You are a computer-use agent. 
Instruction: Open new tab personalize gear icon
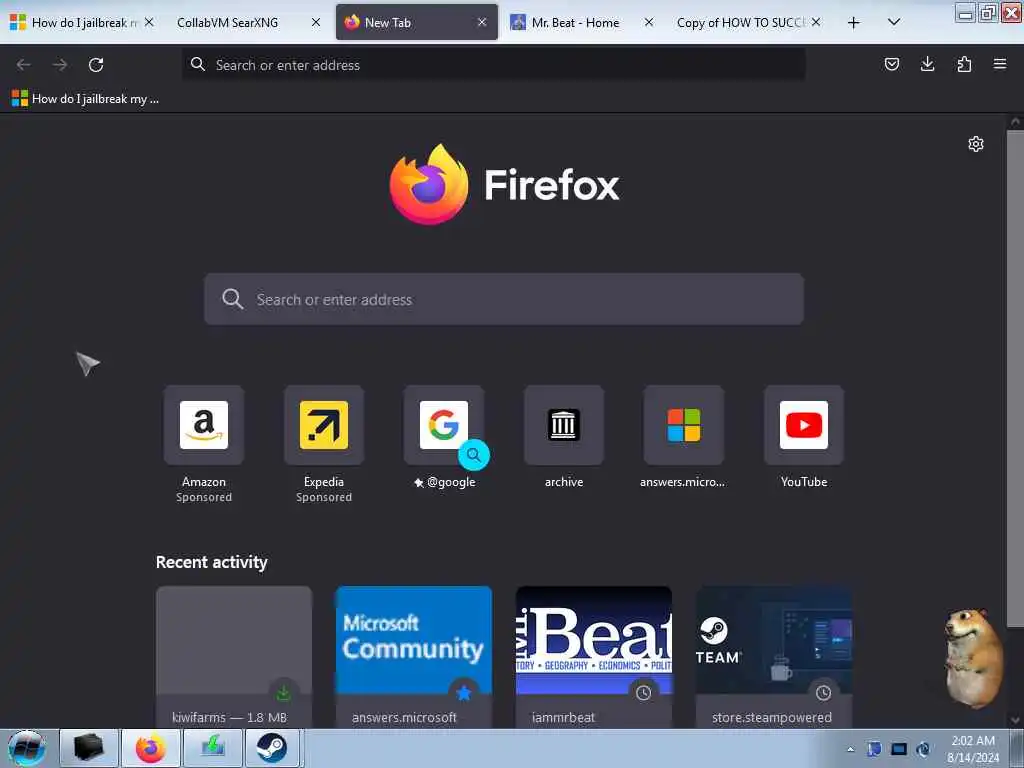click(976, 144)
